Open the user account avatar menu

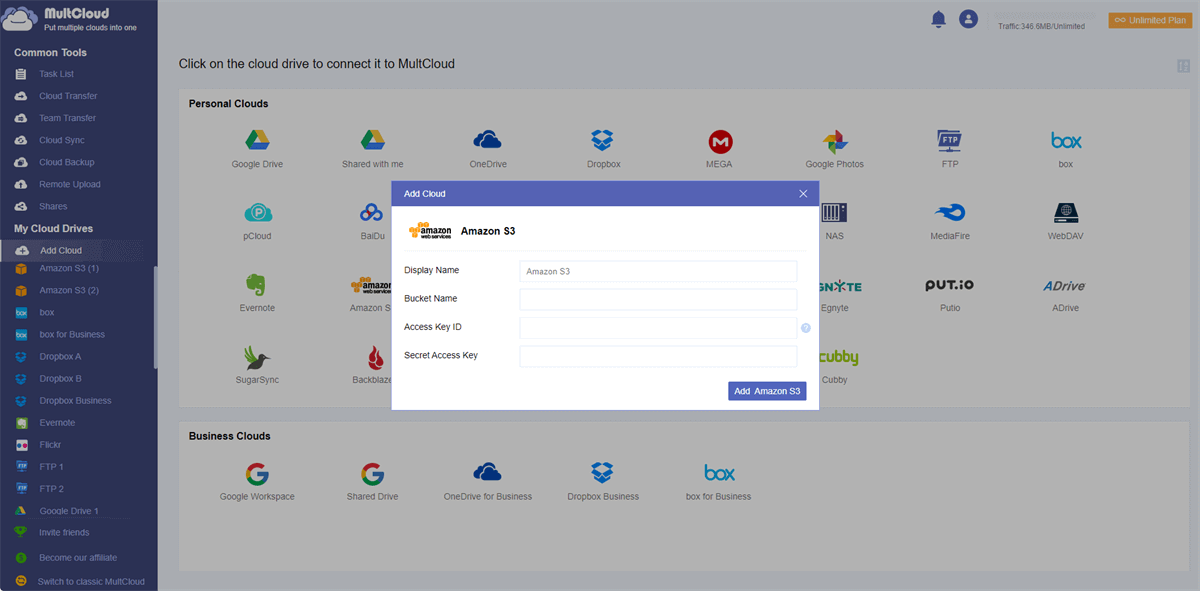[x=968, y=19]
